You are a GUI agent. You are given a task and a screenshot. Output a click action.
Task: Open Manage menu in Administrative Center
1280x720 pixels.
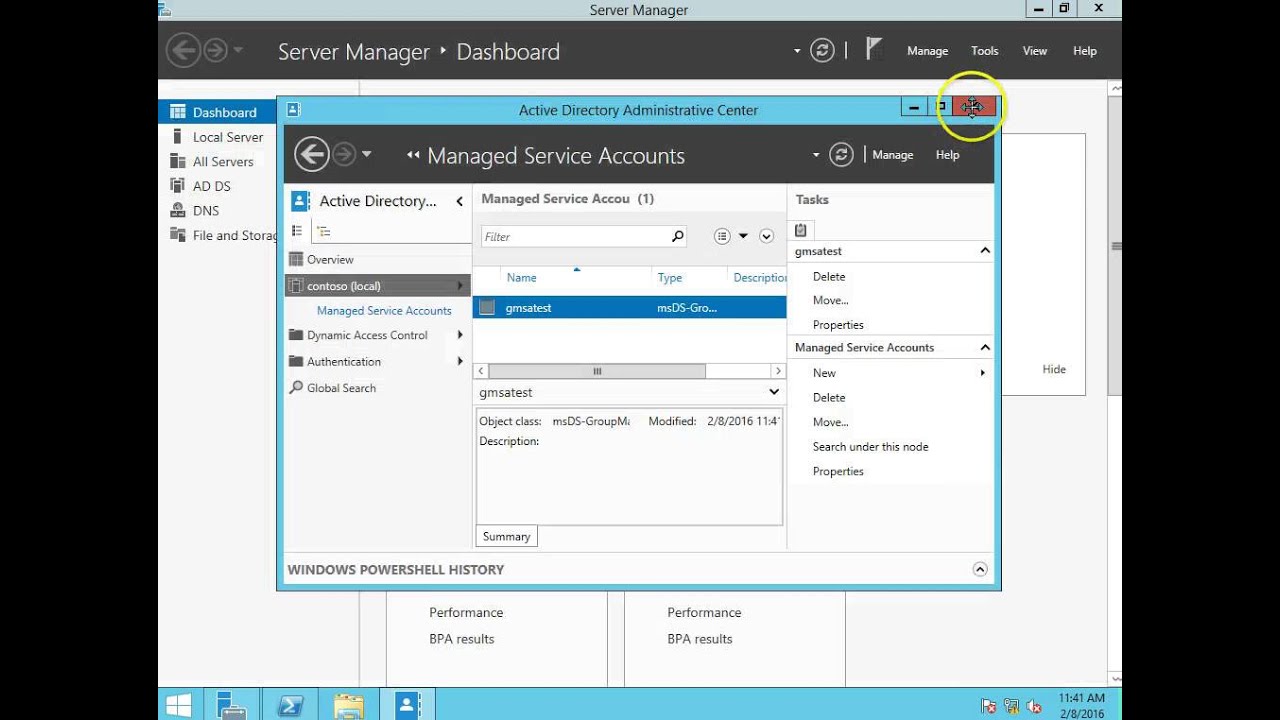893,155
